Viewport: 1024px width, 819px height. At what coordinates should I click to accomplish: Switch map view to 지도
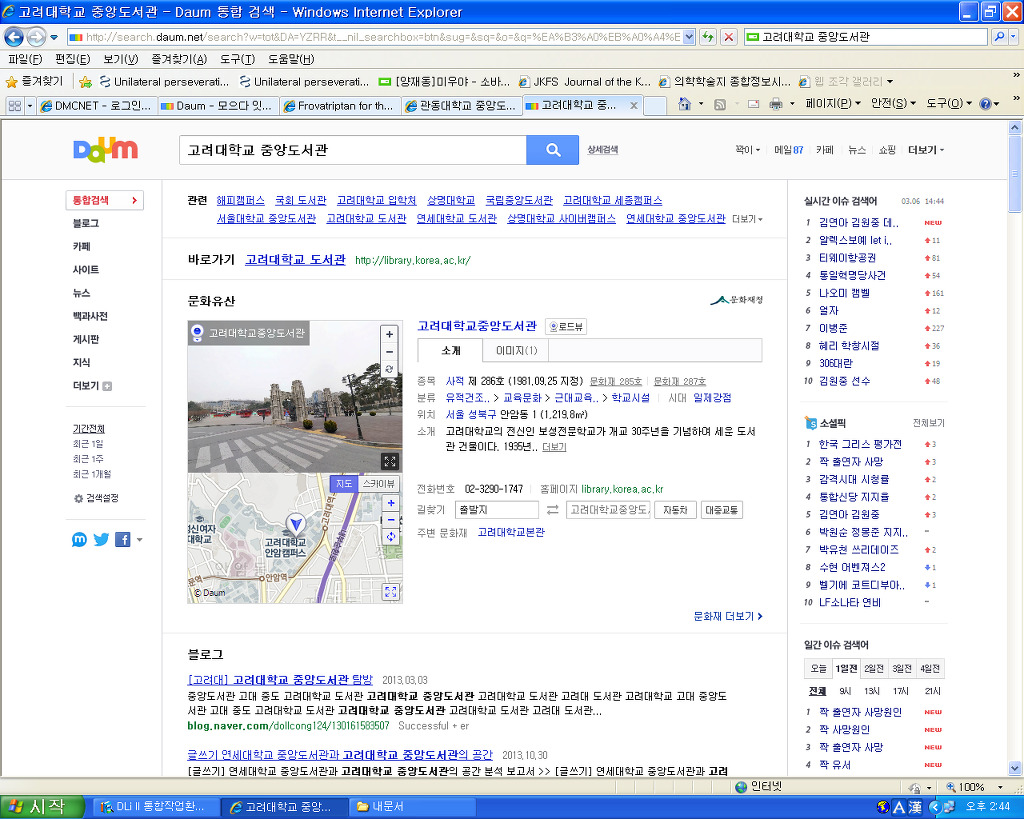tap(344, 484)
